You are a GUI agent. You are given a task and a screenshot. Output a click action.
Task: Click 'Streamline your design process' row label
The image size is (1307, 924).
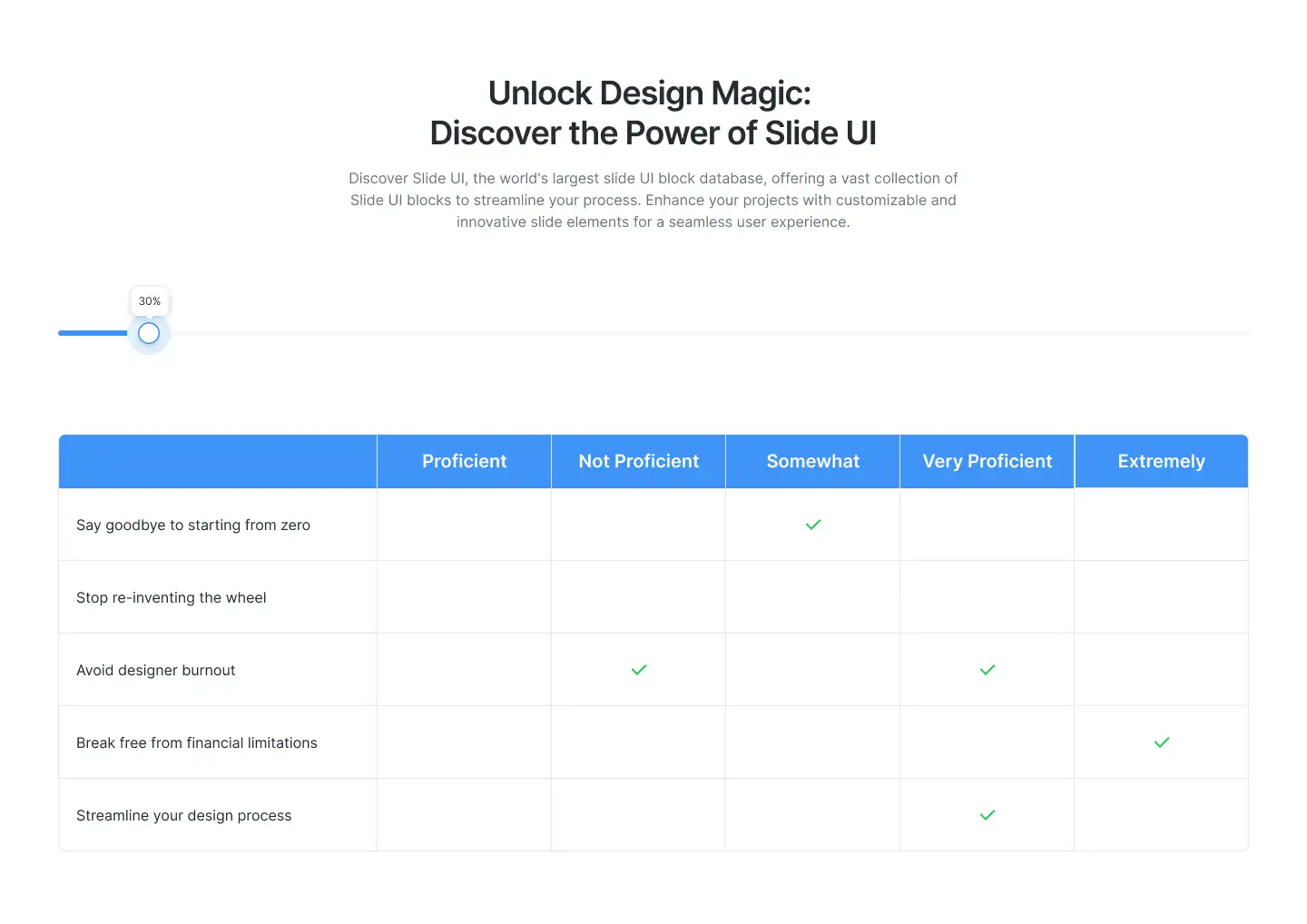click(x=184, y=815)
